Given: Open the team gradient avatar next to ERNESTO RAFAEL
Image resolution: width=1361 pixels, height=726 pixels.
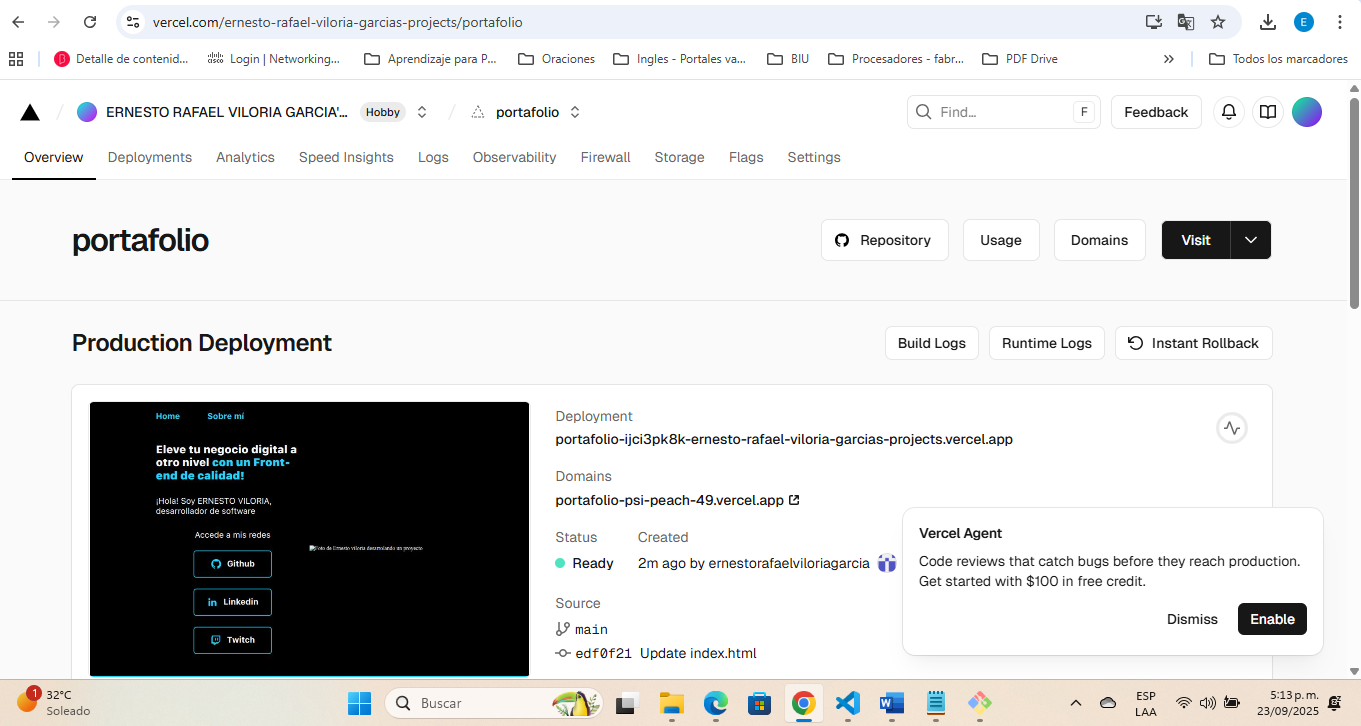Looking at the screenshot, I should (87, 112).
